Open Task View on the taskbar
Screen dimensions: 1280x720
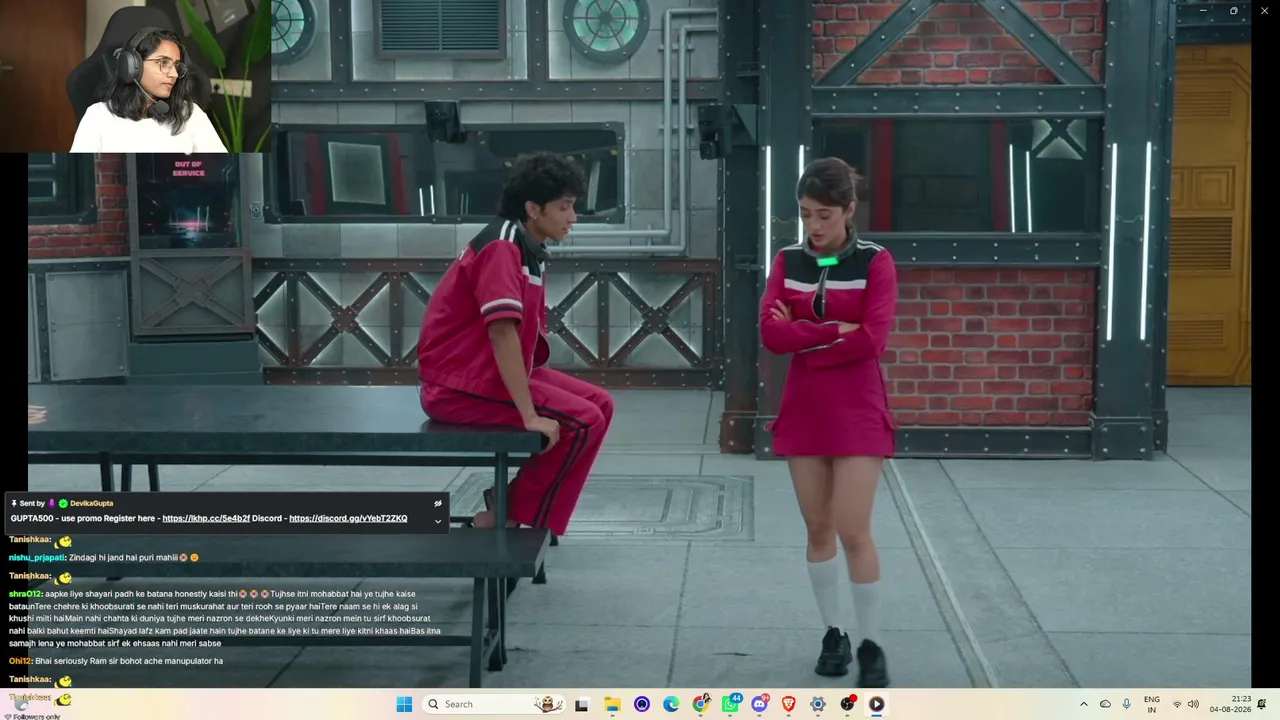(x=581, y=704)
